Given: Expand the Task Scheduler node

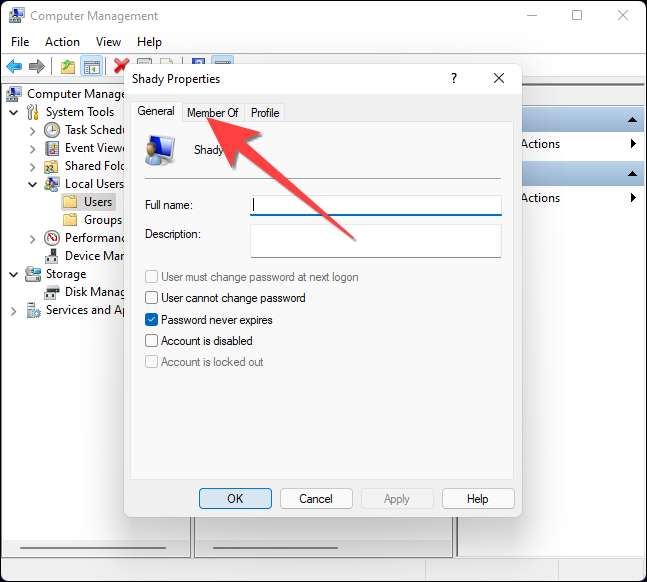Looking at the screenshot, I should coord(33,131).
